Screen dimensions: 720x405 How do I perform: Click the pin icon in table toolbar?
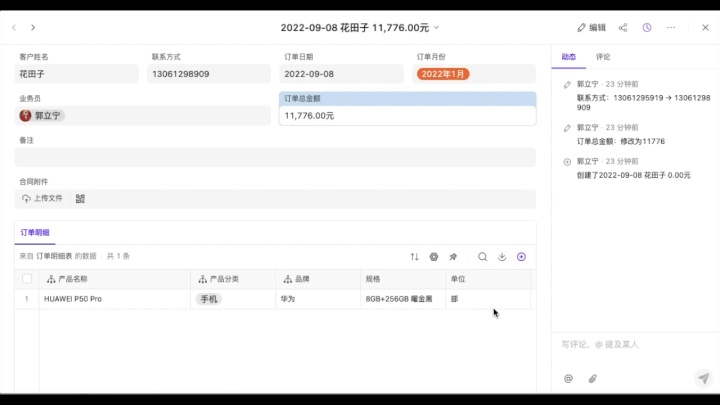pyautogui.click(x=453, y=257)
